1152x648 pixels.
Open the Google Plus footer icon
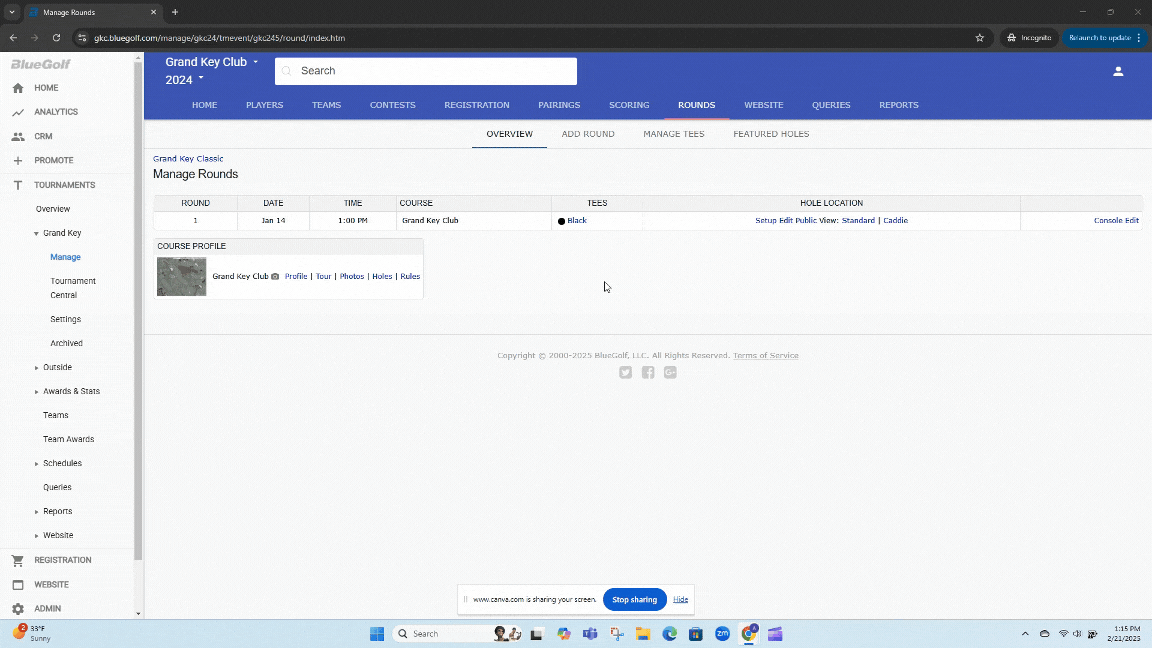[x=670, y=372]
